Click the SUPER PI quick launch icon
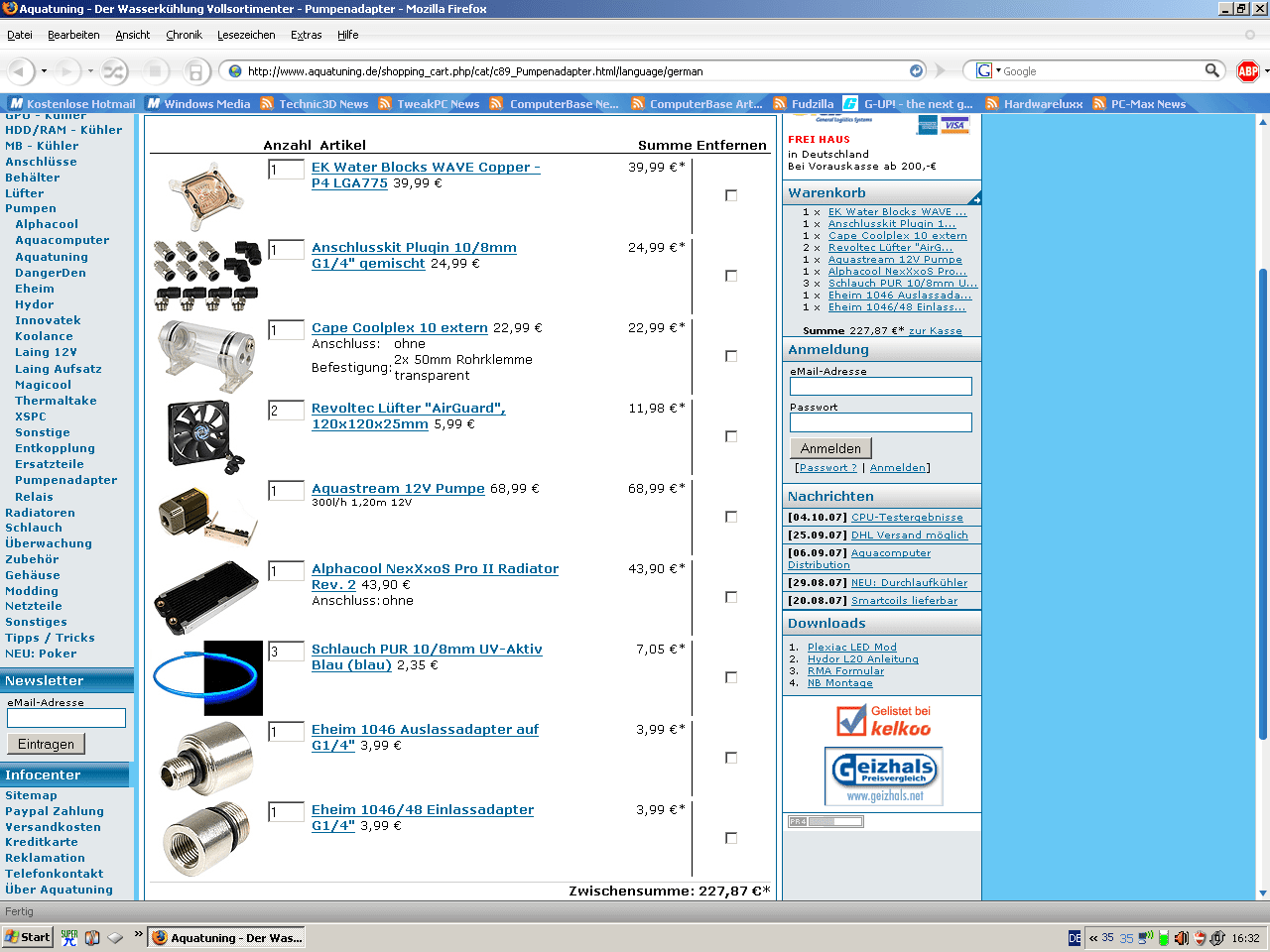This screenshot has height=952, width=1270. tap(69, 937)
